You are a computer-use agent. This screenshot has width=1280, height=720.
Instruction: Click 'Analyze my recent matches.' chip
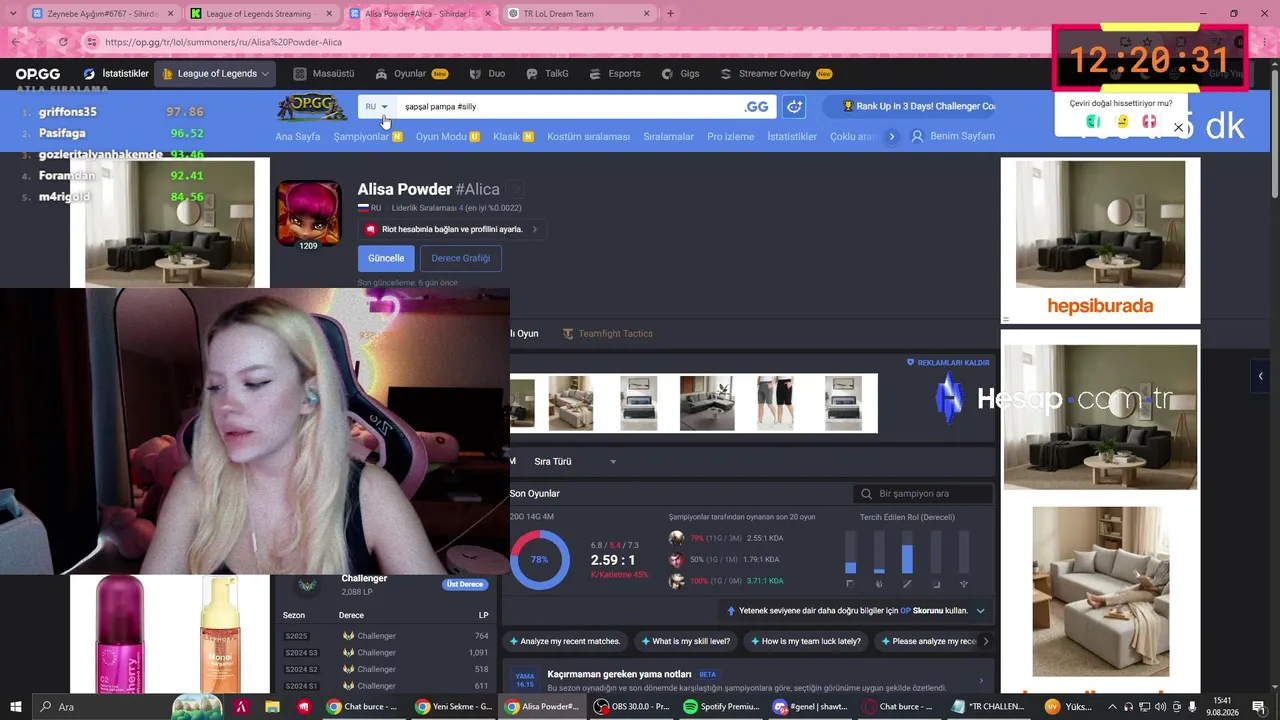pos(565,641)
